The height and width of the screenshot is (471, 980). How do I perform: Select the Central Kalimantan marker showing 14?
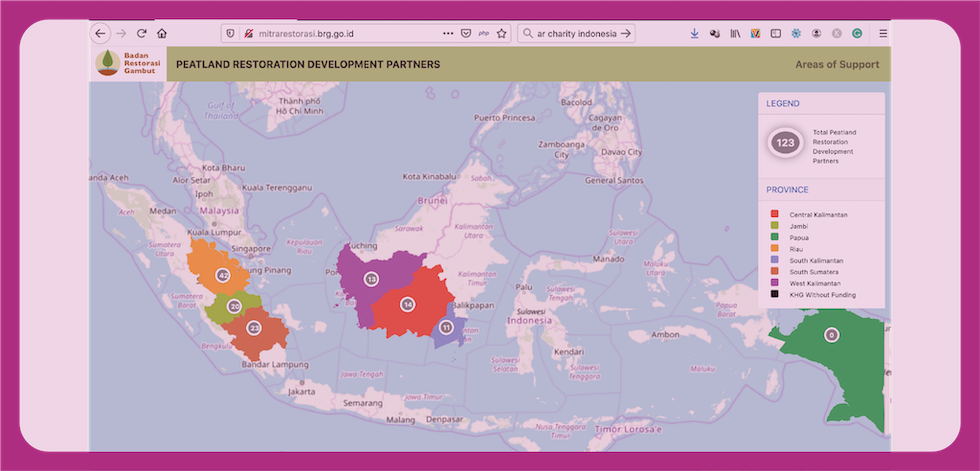pyautogui.click(x=408, y=304)
